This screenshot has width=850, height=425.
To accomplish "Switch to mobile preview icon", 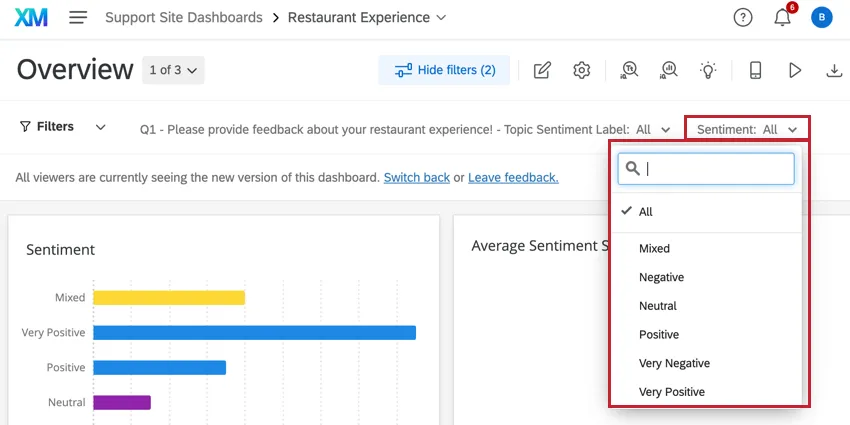I will coord(756,70).
